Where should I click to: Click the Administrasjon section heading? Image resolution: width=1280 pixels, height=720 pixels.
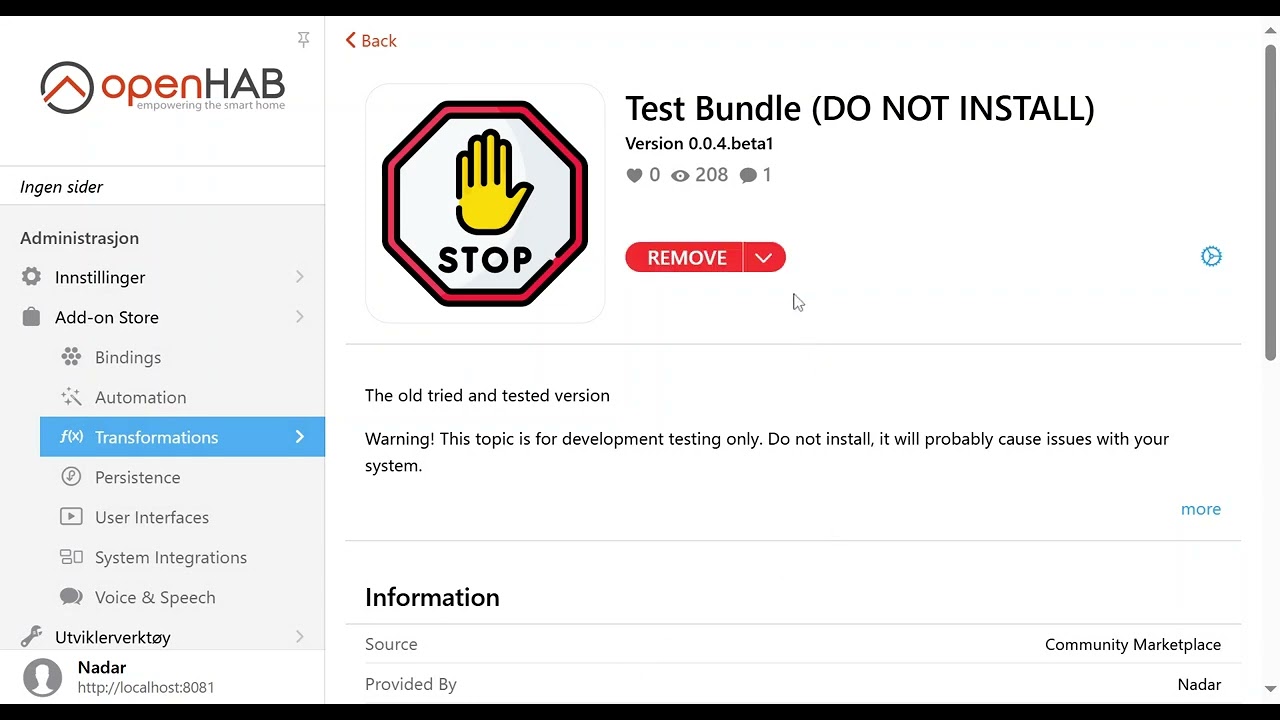(79, 238)
